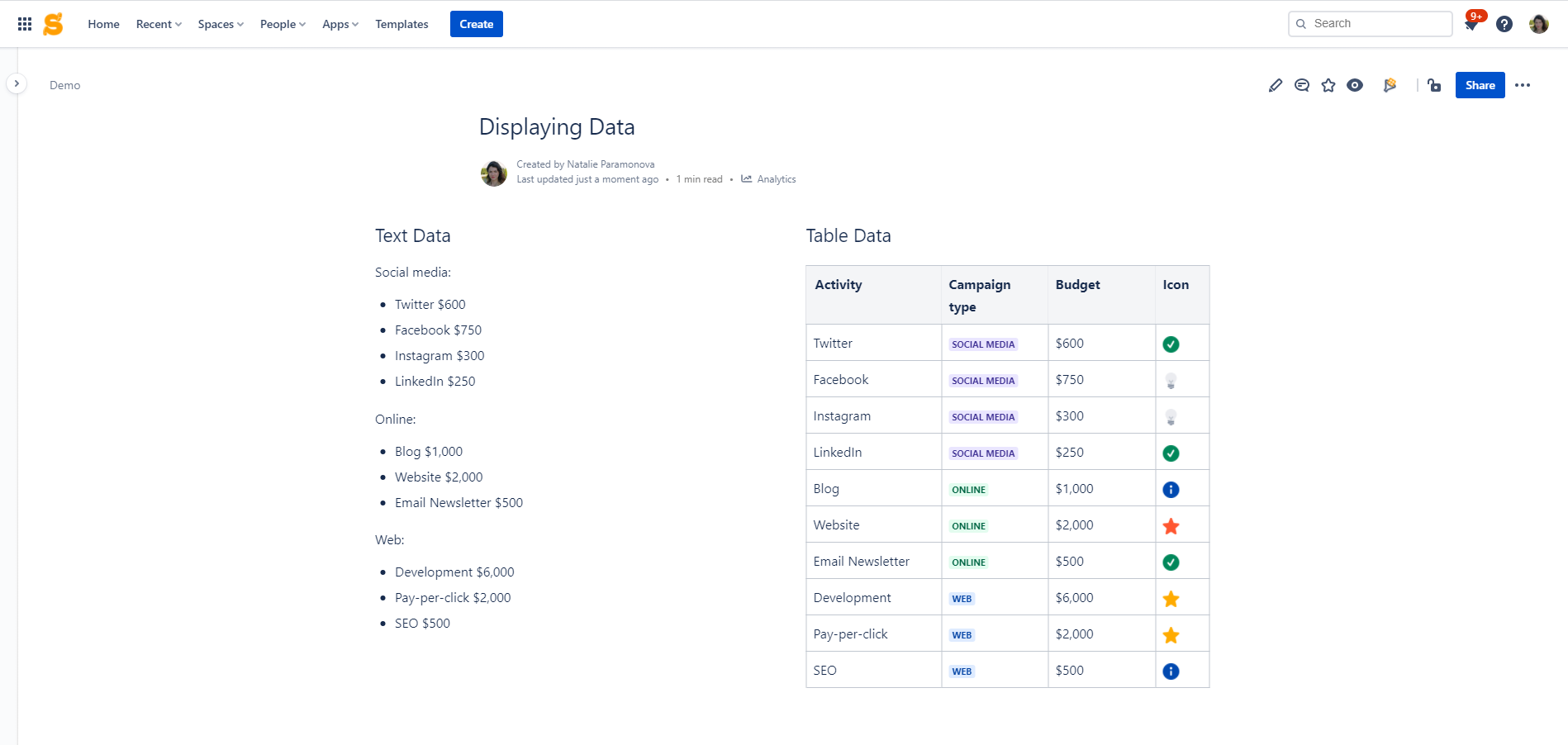Screen dimensions: 1568x745
Task: Open the People dropdown menu
Action: click(x=282, y=24)
